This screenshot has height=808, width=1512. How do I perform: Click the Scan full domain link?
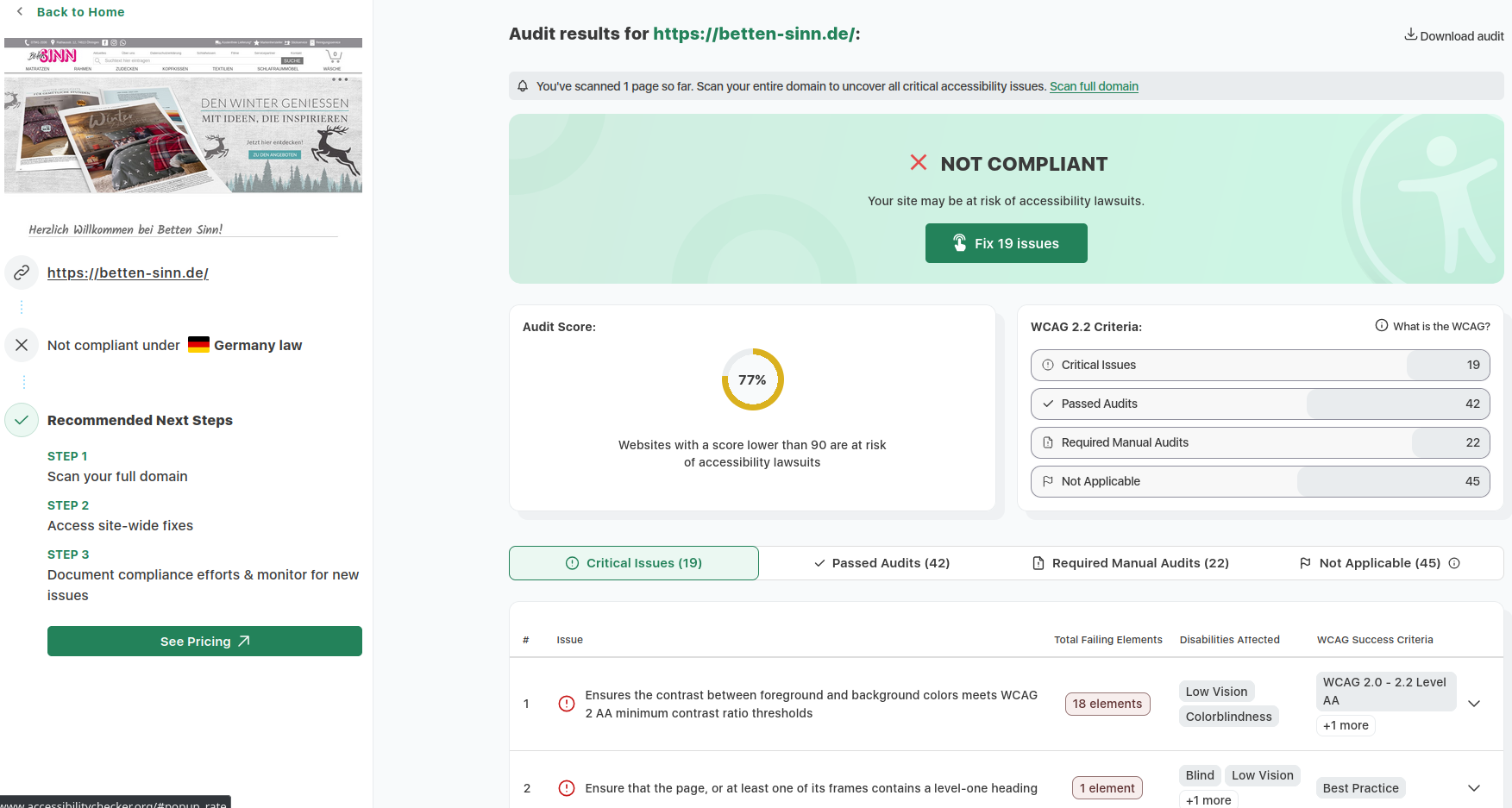1094,86
